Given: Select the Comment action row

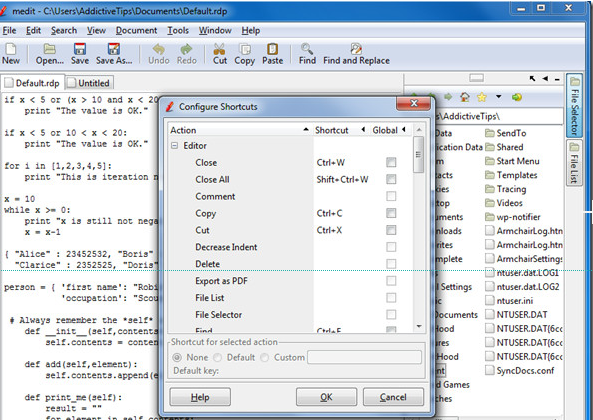Looking at the screenshot, I should (289, 196).
